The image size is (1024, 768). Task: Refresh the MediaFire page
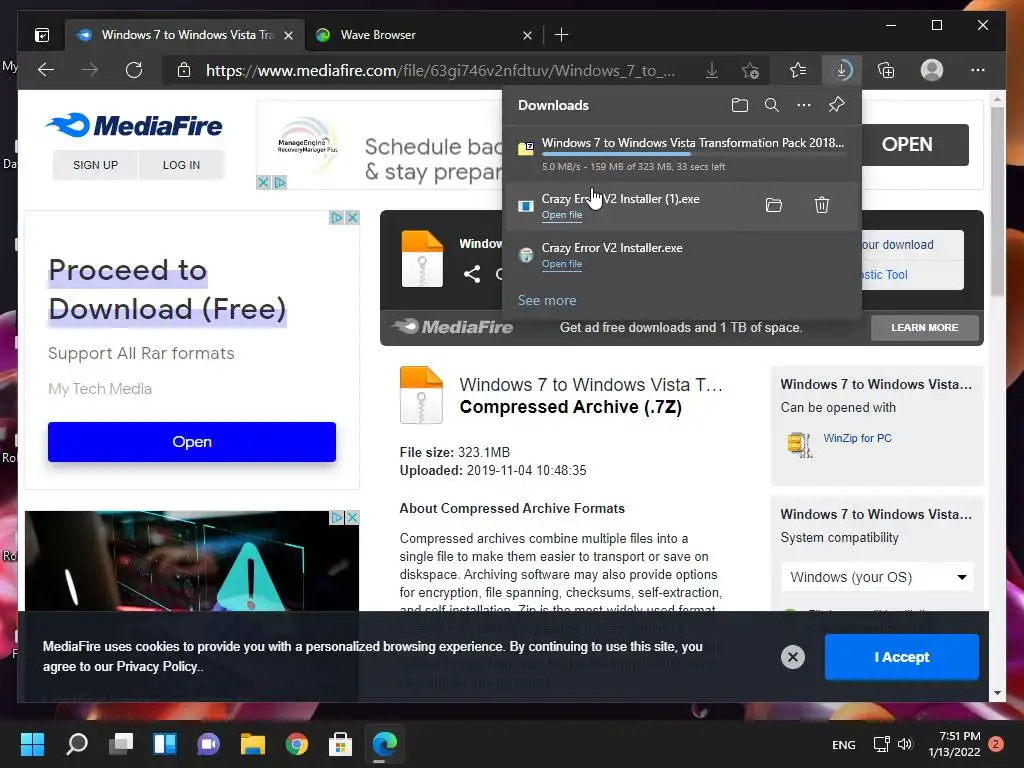point(134,70)
